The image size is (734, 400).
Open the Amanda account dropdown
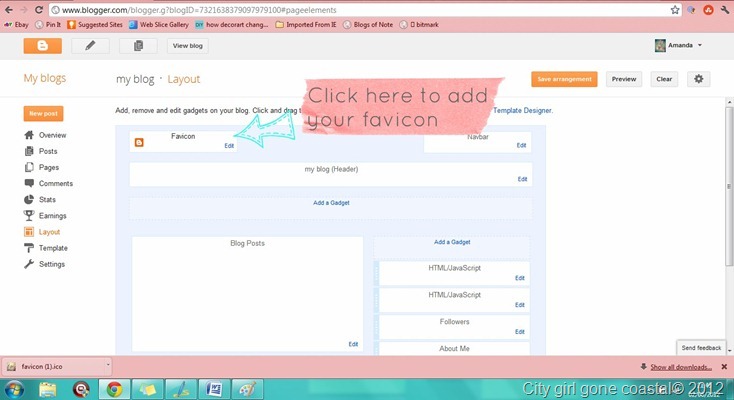tap(679, 45)
